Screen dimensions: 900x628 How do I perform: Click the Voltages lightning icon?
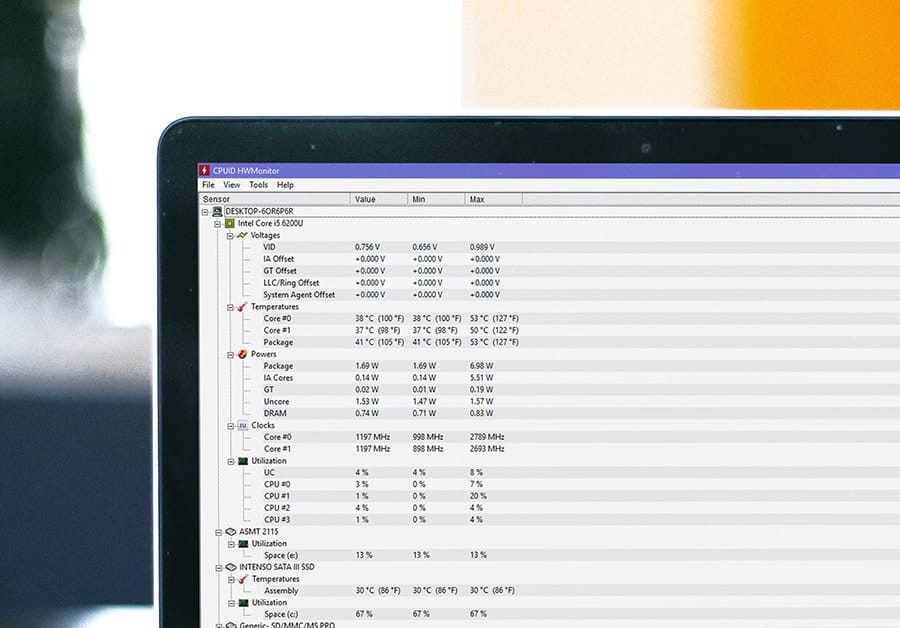[x=242, y=235]
